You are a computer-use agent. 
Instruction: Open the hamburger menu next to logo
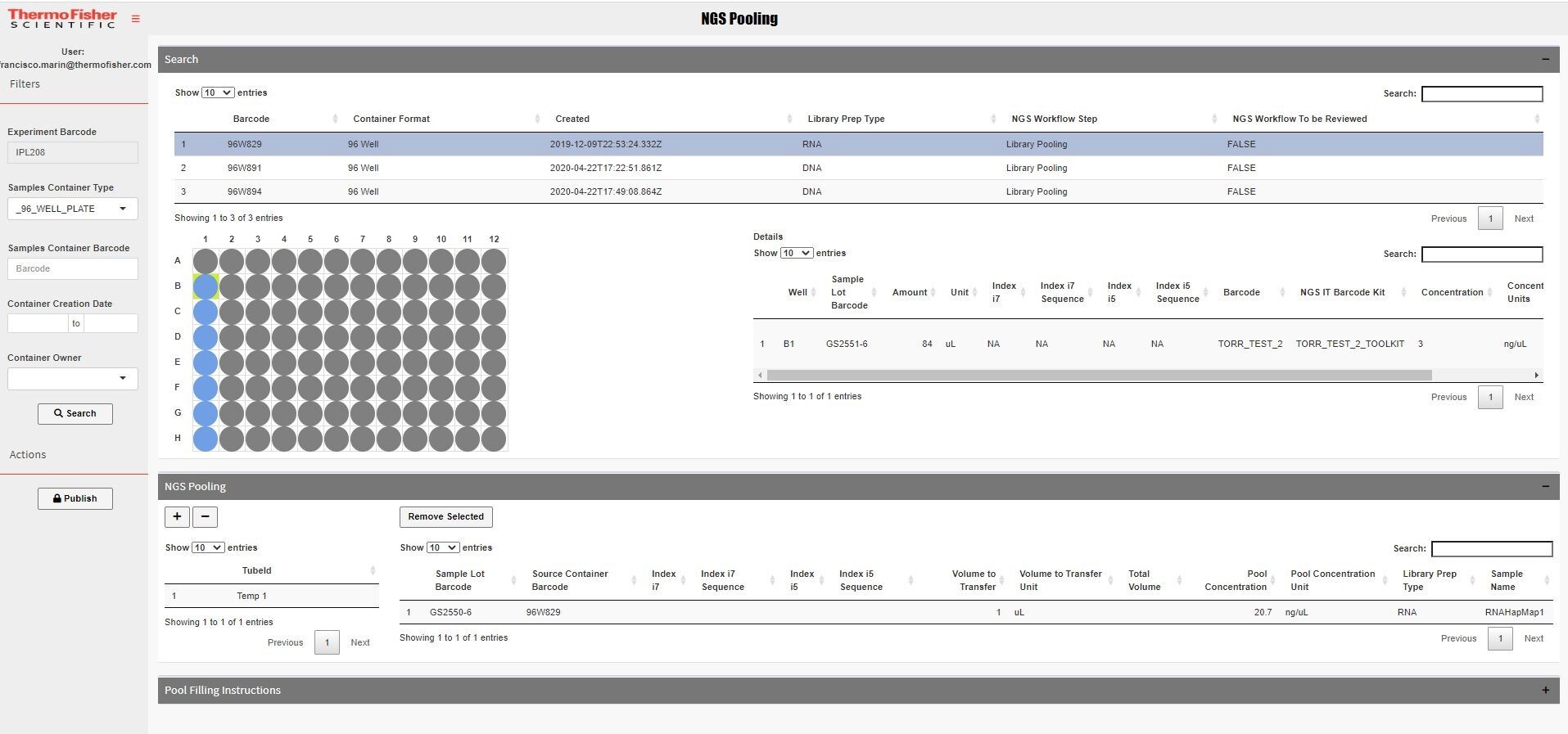click(136, 19)
